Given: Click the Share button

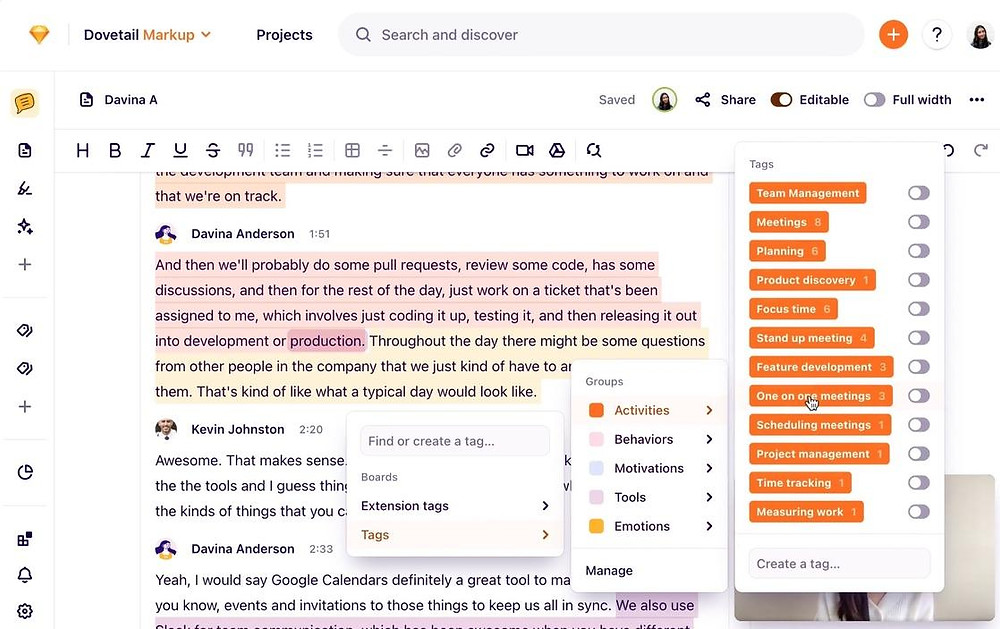Looking at the screenshot, I should [x=725, y=100].
